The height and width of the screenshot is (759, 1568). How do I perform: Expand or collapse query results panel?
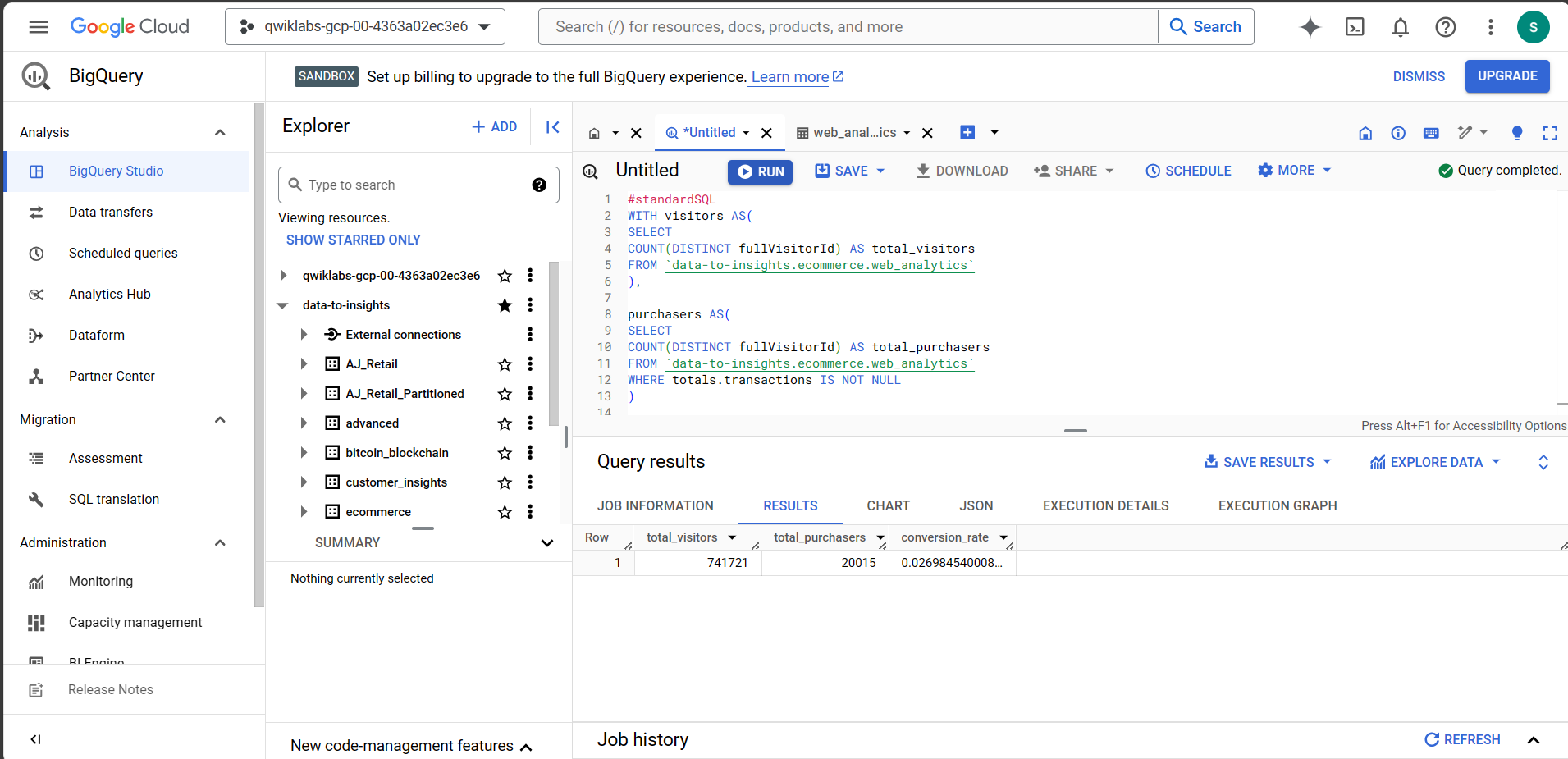point(1543,462)
